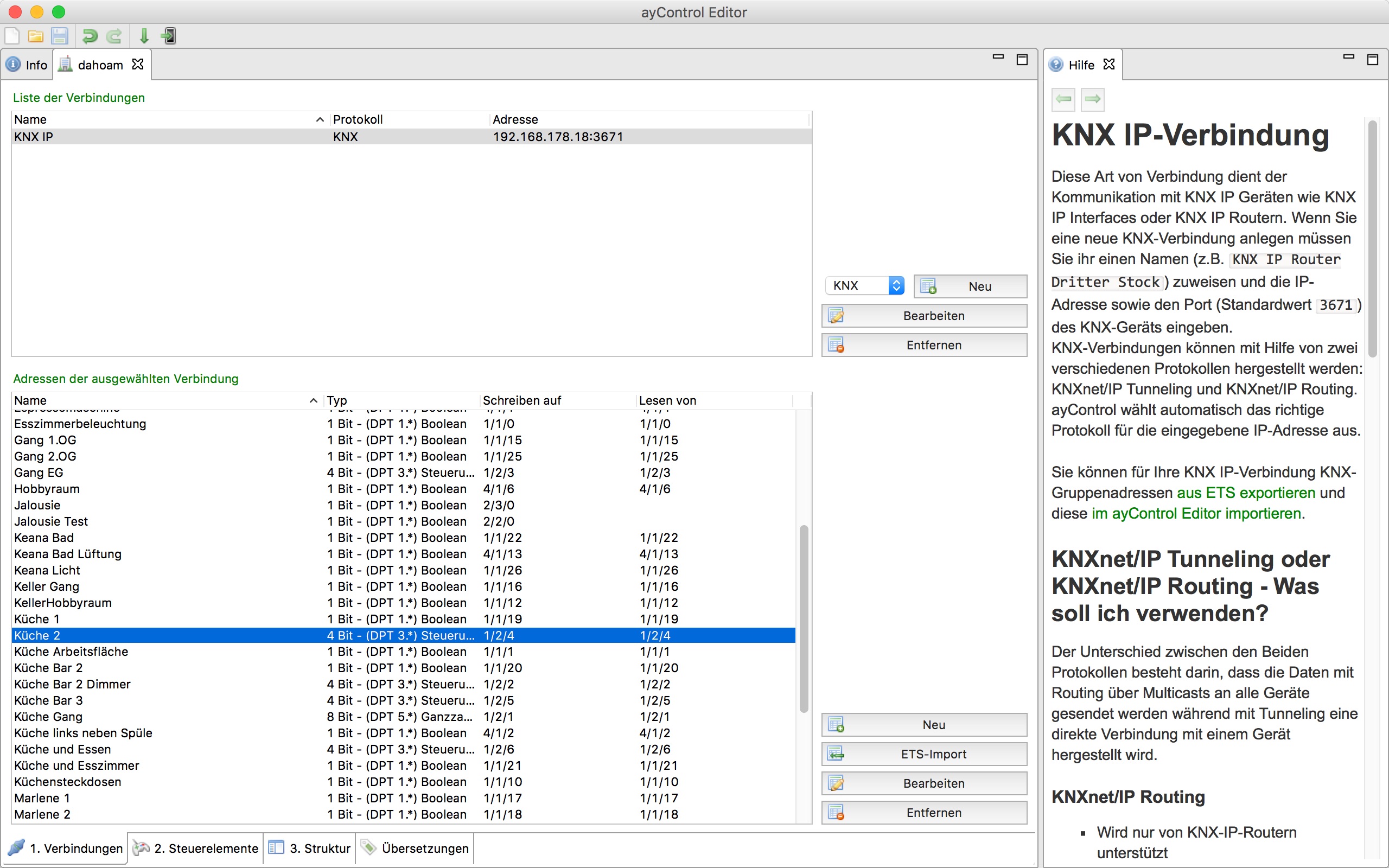
Task: Switch to 3. Struktur tab
Action: tap(309, 848)
